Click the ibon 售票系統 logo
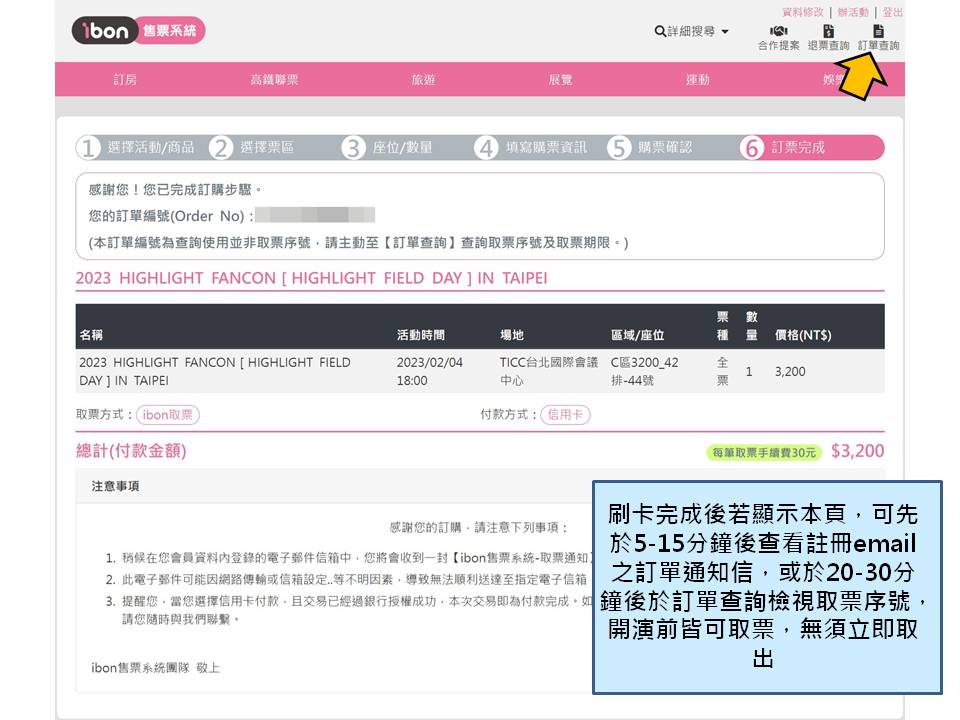This screenshot has width=960, height=720. click(138, 30)
